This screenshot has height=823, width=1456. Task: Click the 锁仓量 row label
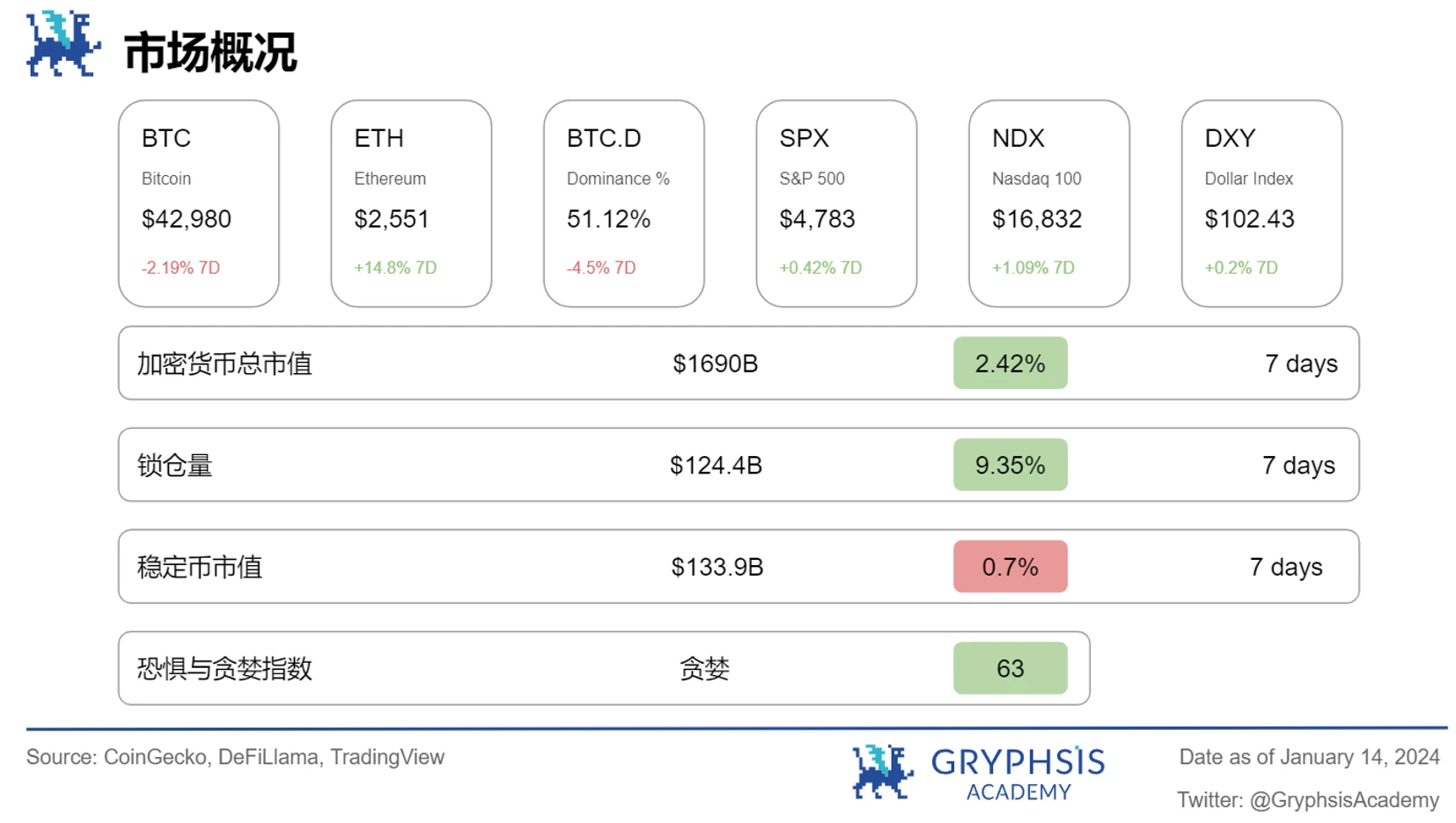point(174,466)
